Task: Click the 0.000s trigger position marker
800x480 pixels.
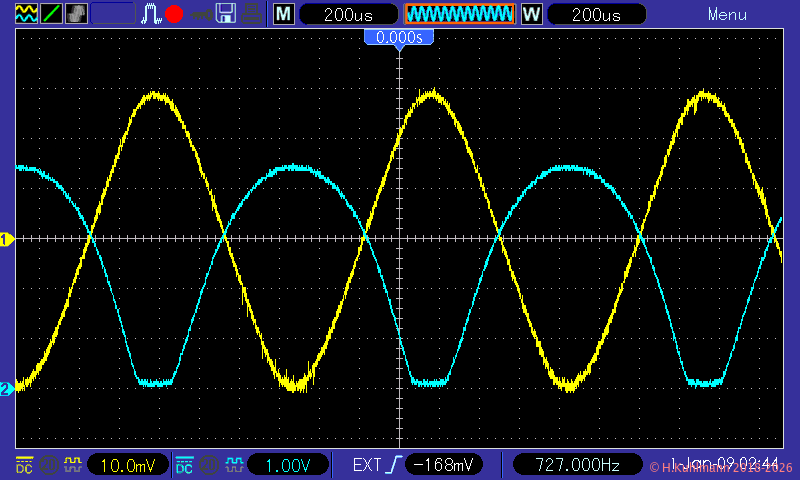Action: coord(400,37)
